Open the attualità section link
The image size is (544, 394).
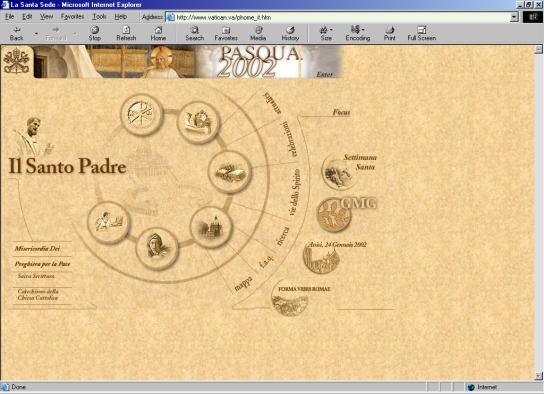[x=272, y=103]
